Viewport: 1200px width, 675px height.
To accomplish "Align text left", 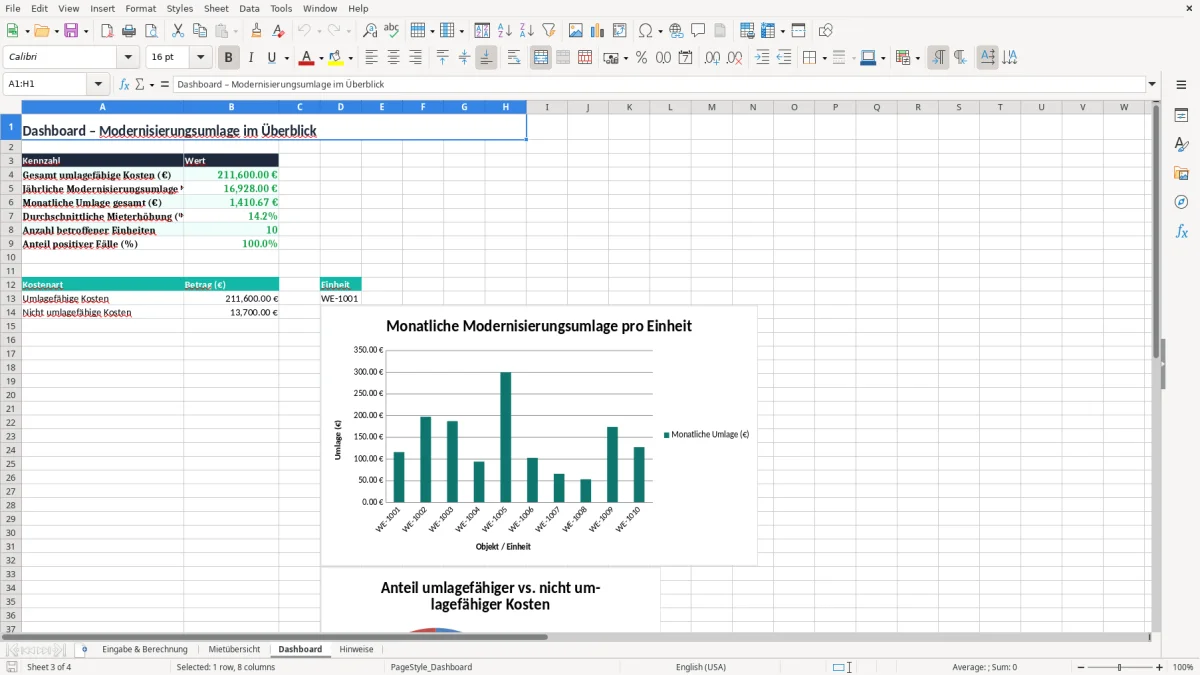I will pos(372,58).
